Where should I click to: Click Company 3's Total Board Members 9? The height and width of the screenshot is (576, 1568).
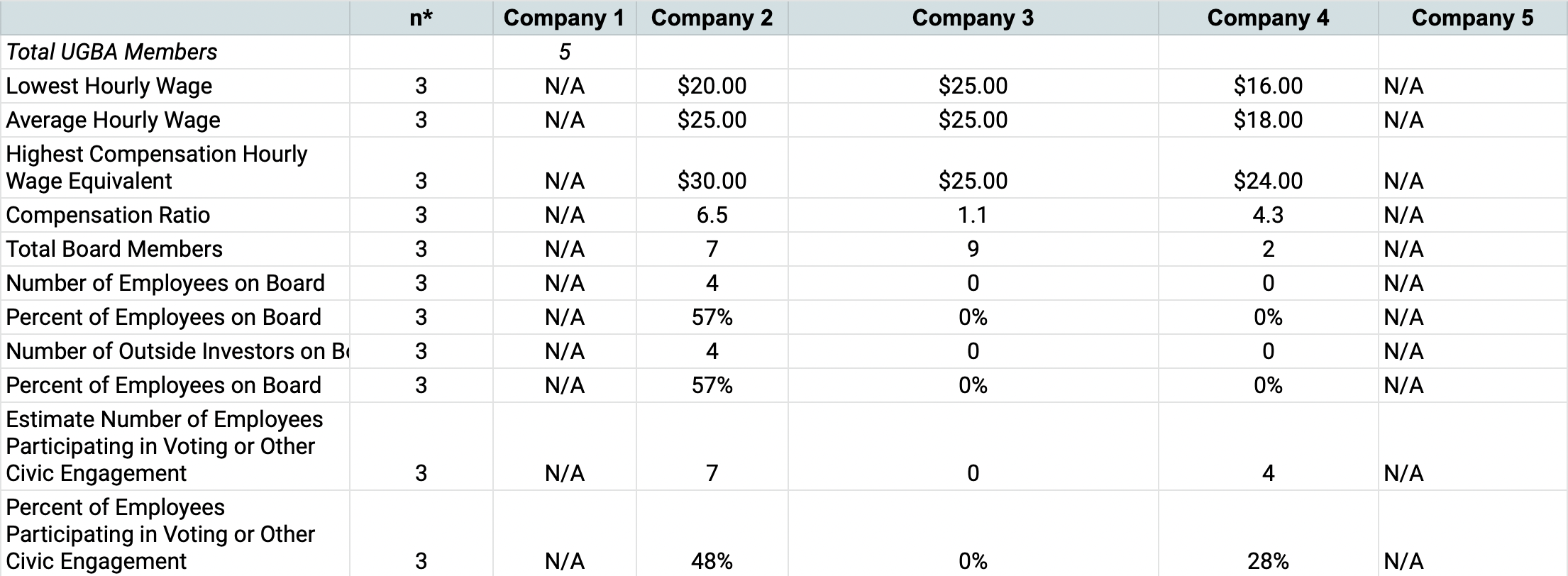(973, 249)
